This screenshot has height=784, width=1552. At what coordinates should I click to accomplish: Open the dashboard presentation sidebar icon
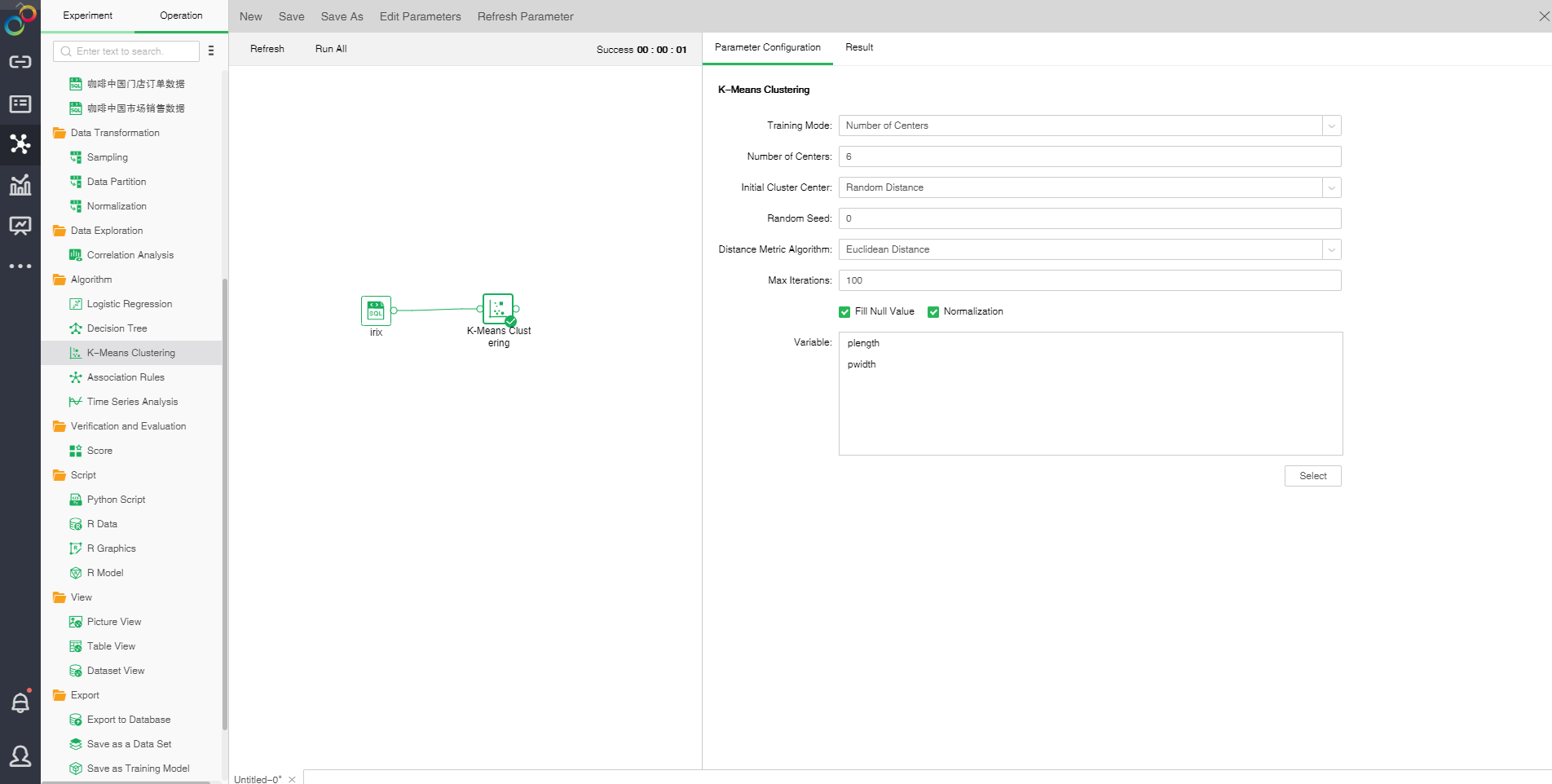(x=20, y=226)
